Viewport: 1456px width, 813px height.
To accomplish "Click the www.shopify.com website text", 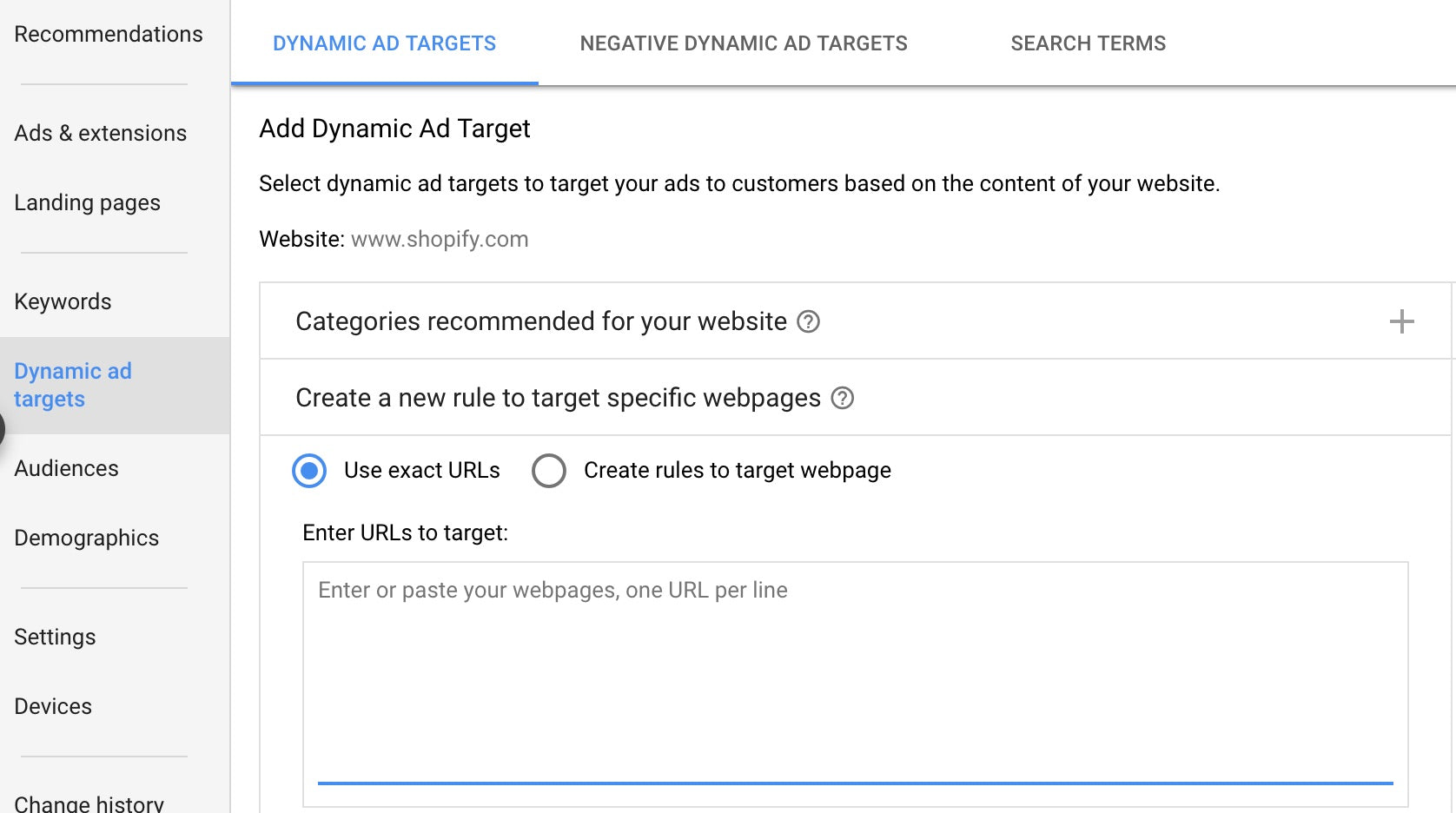I will click(x=439, y=239).
